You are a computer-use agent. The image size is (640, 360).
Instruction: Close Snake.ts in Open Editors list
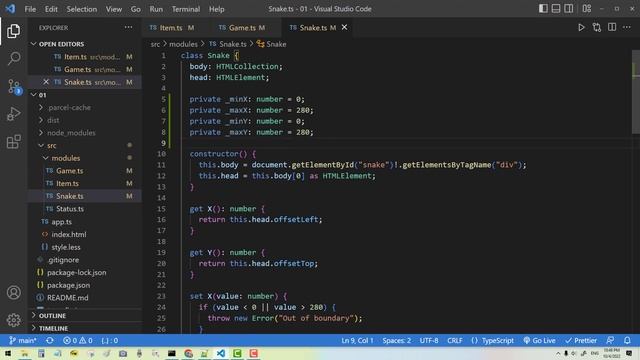pos(46,82)
